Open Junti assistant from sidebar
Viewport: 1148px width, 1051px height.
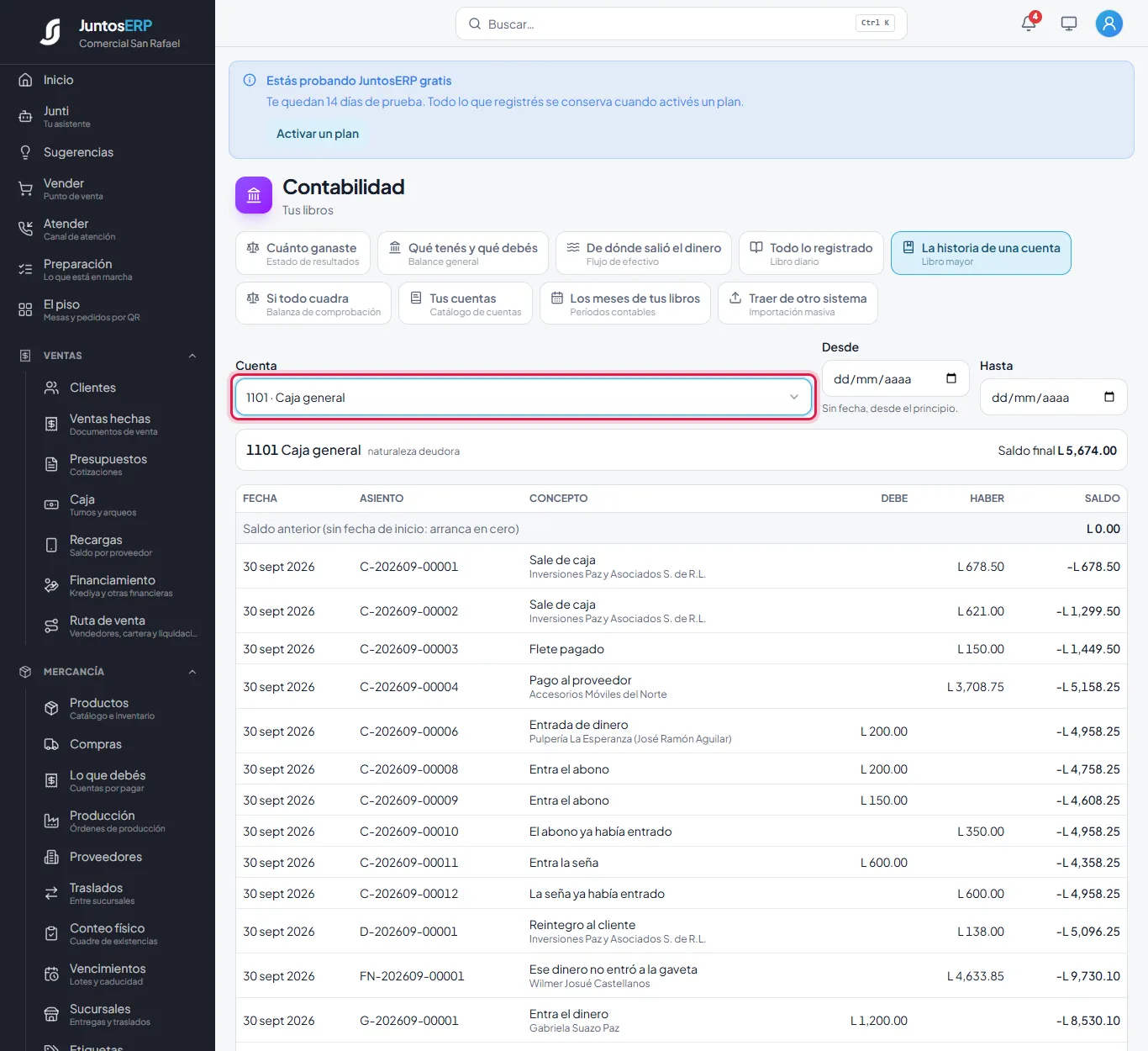(108, 116)
